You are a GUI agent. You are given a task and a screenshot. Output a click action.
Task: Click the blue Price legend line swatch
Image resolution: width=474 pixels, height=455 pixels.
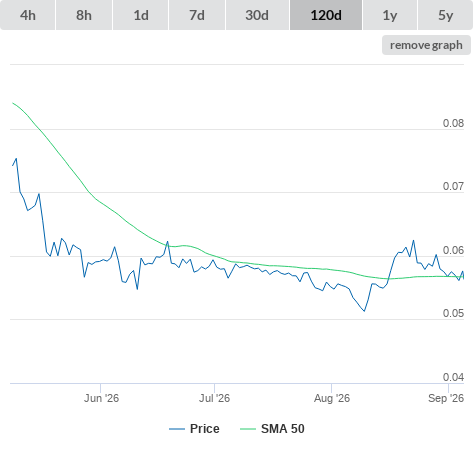(x=177, y=429)
